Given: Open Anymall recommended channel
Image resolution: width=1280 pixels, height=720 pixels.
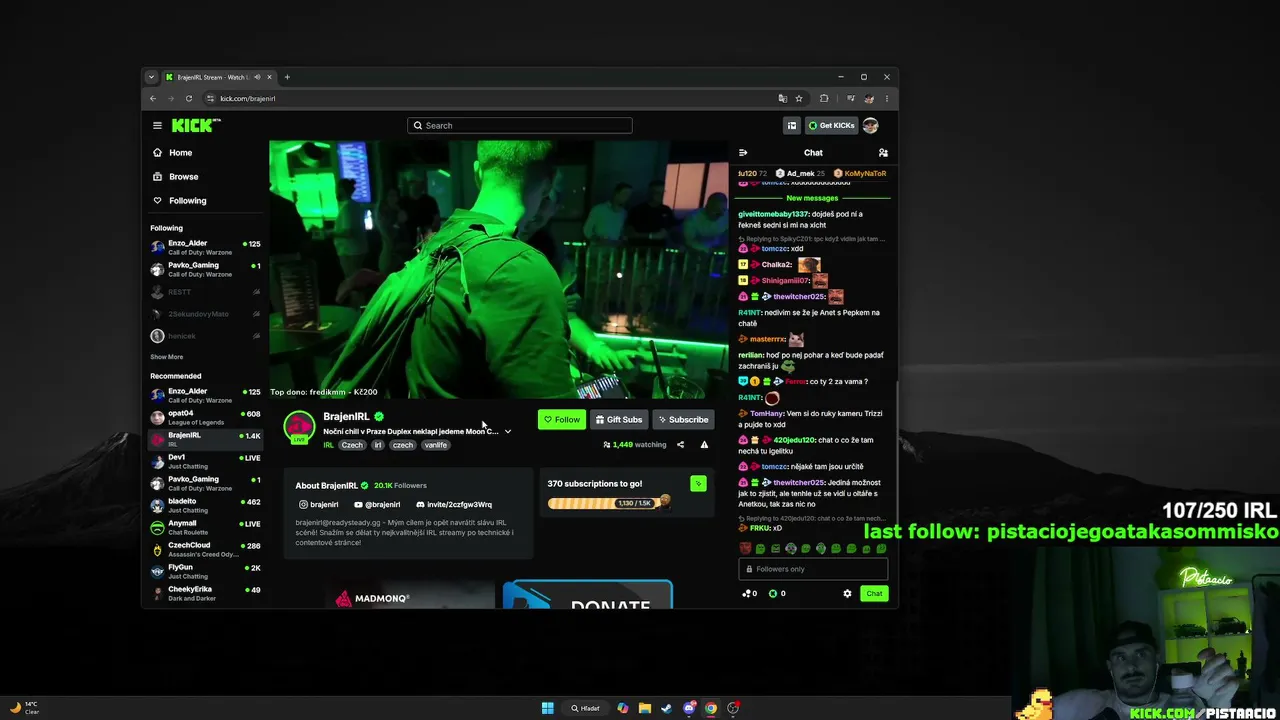Looking at the screenshot, I should tap(205, 527).
